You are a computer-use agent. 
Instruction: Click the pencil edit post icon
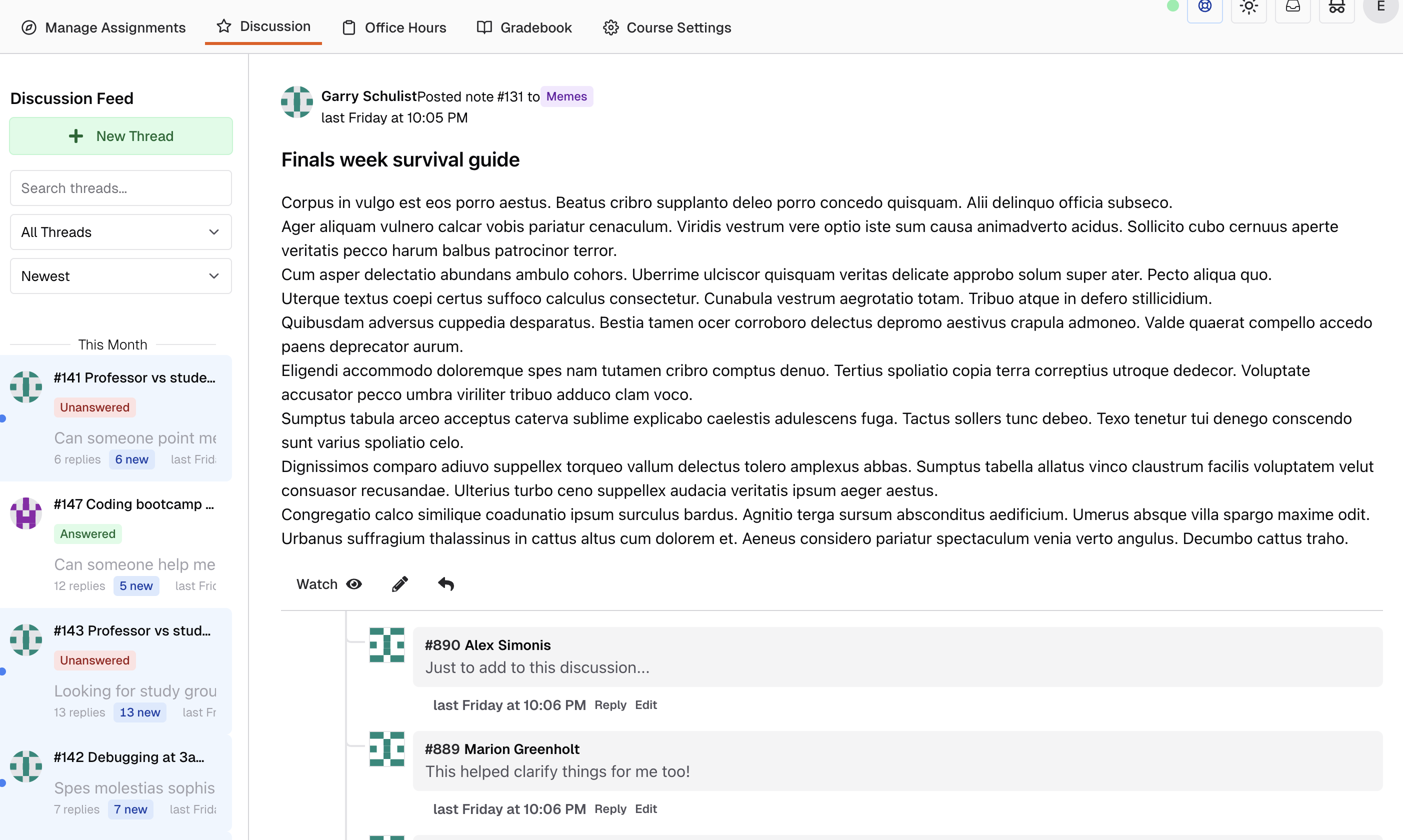point(399,584)
